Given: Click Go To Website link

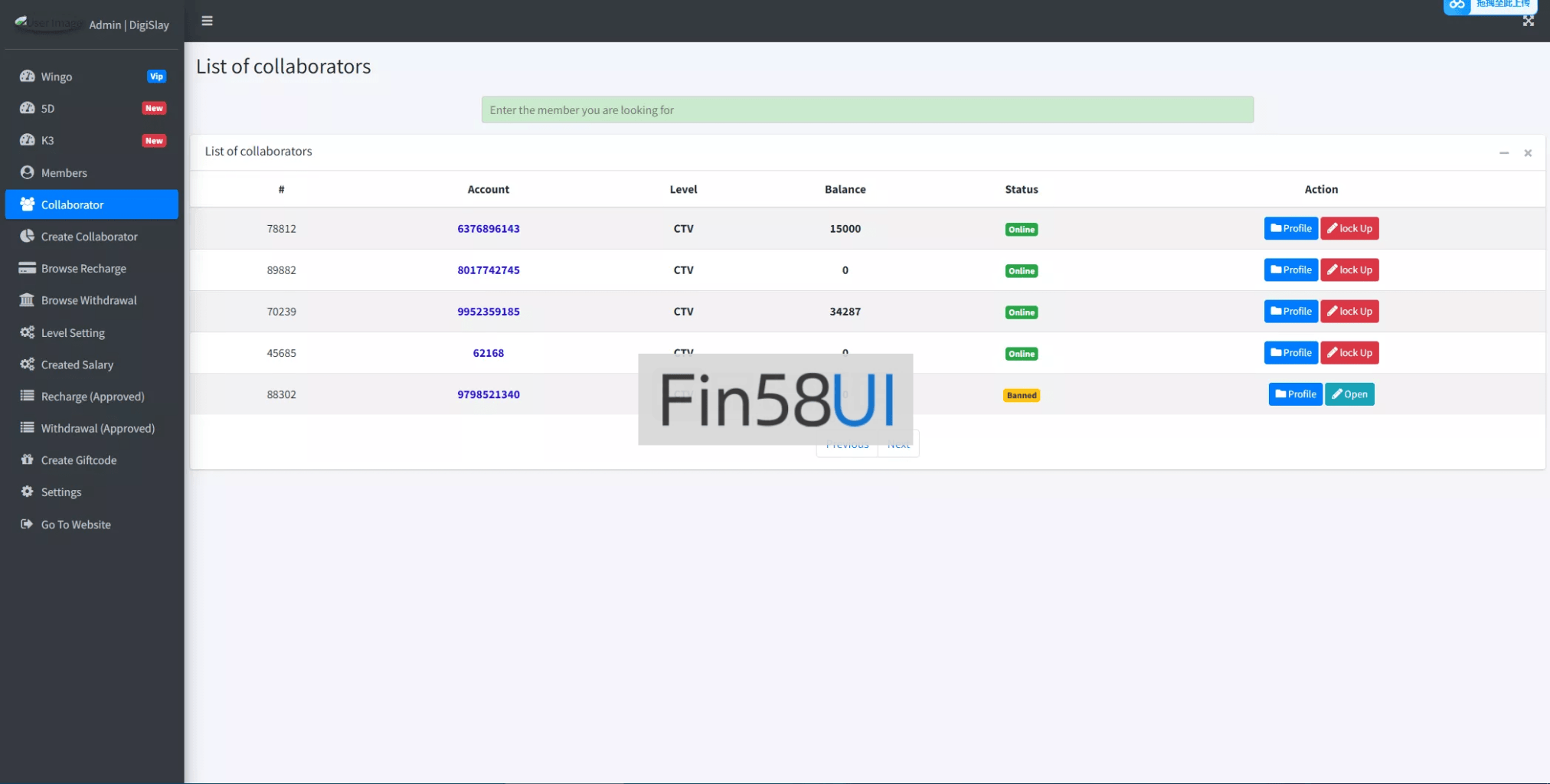Looking at the screenshot, I should click(x=76, y=524).
